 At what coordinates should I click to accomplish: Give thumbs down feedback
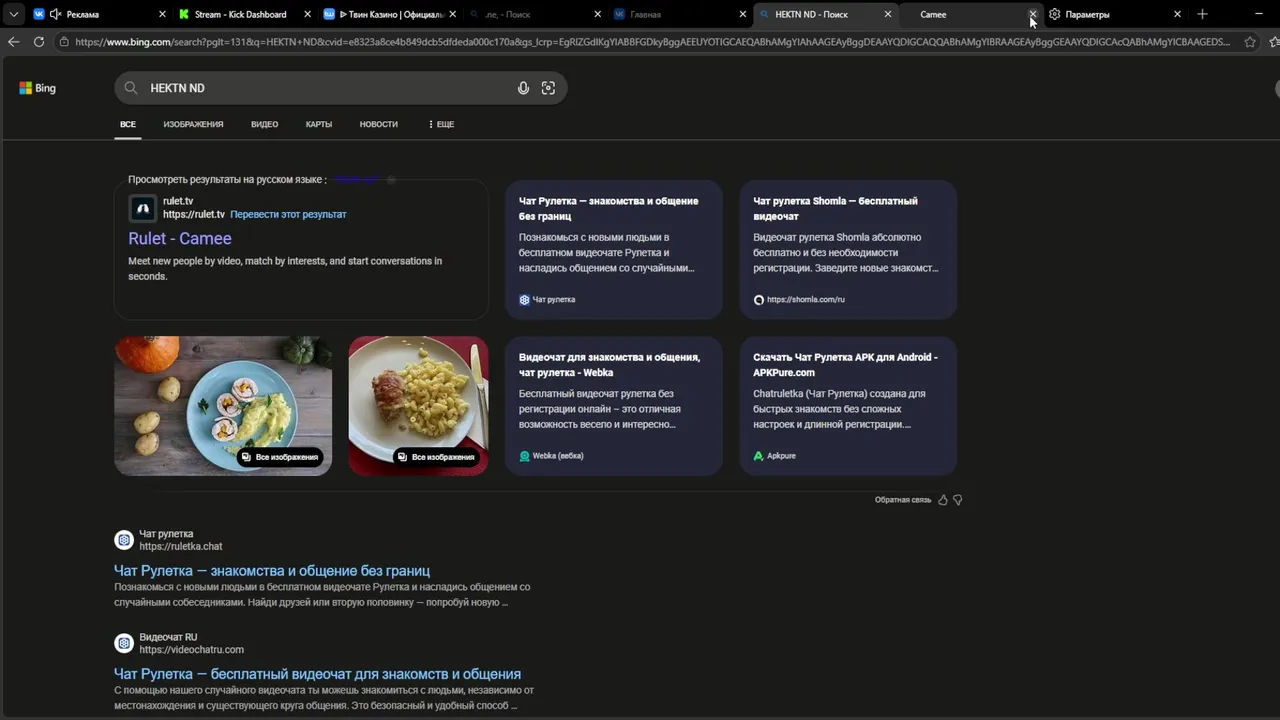click(957, 500)
